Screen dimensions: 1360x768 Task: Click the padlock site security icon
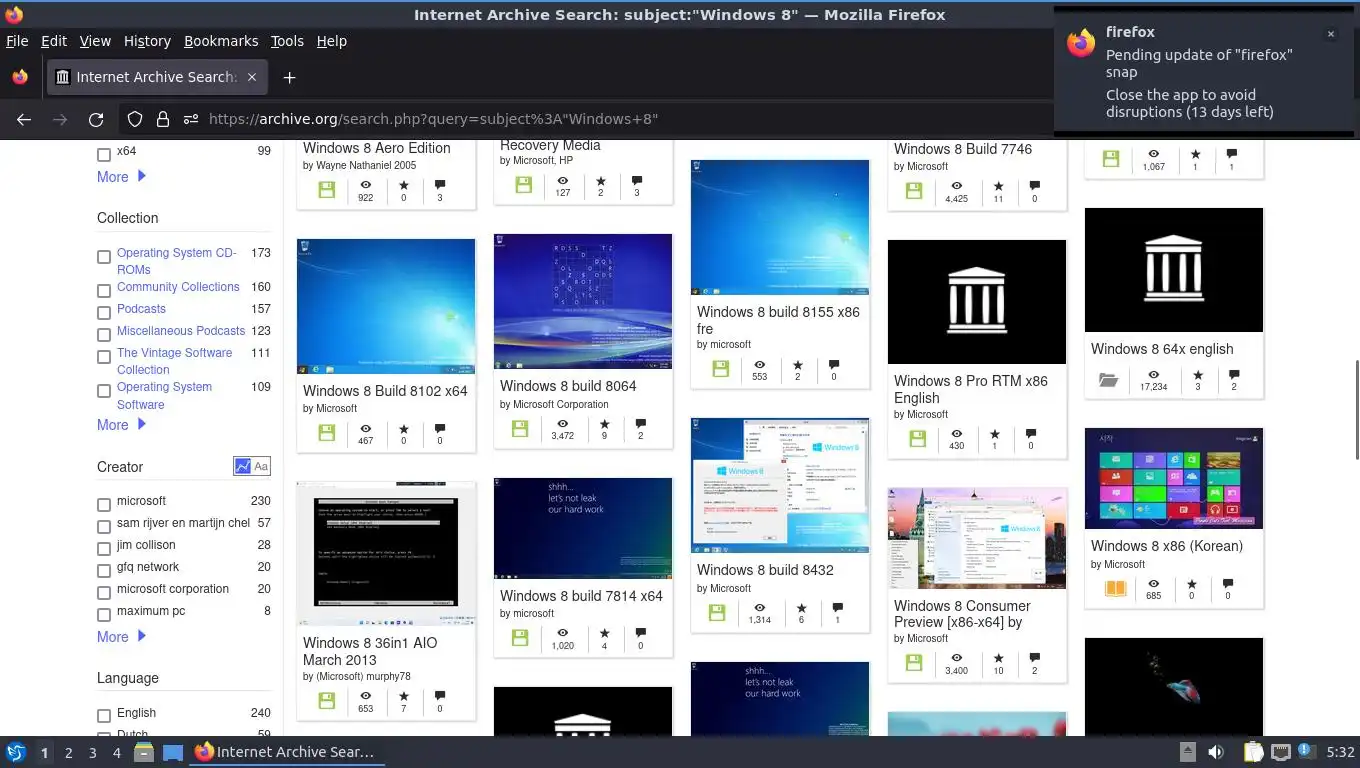[x=163, y=119]
